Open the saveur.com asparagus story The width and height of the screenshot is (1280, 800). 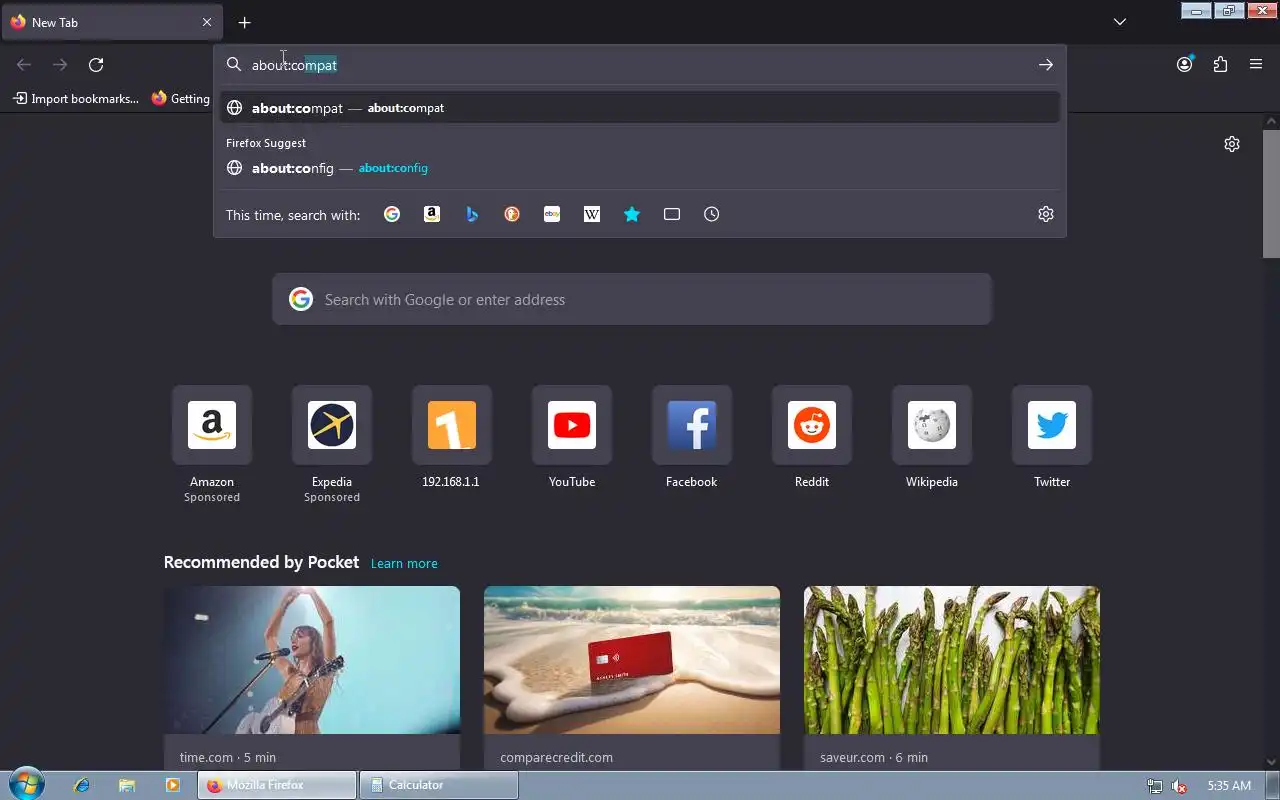(x=952, y=677)
